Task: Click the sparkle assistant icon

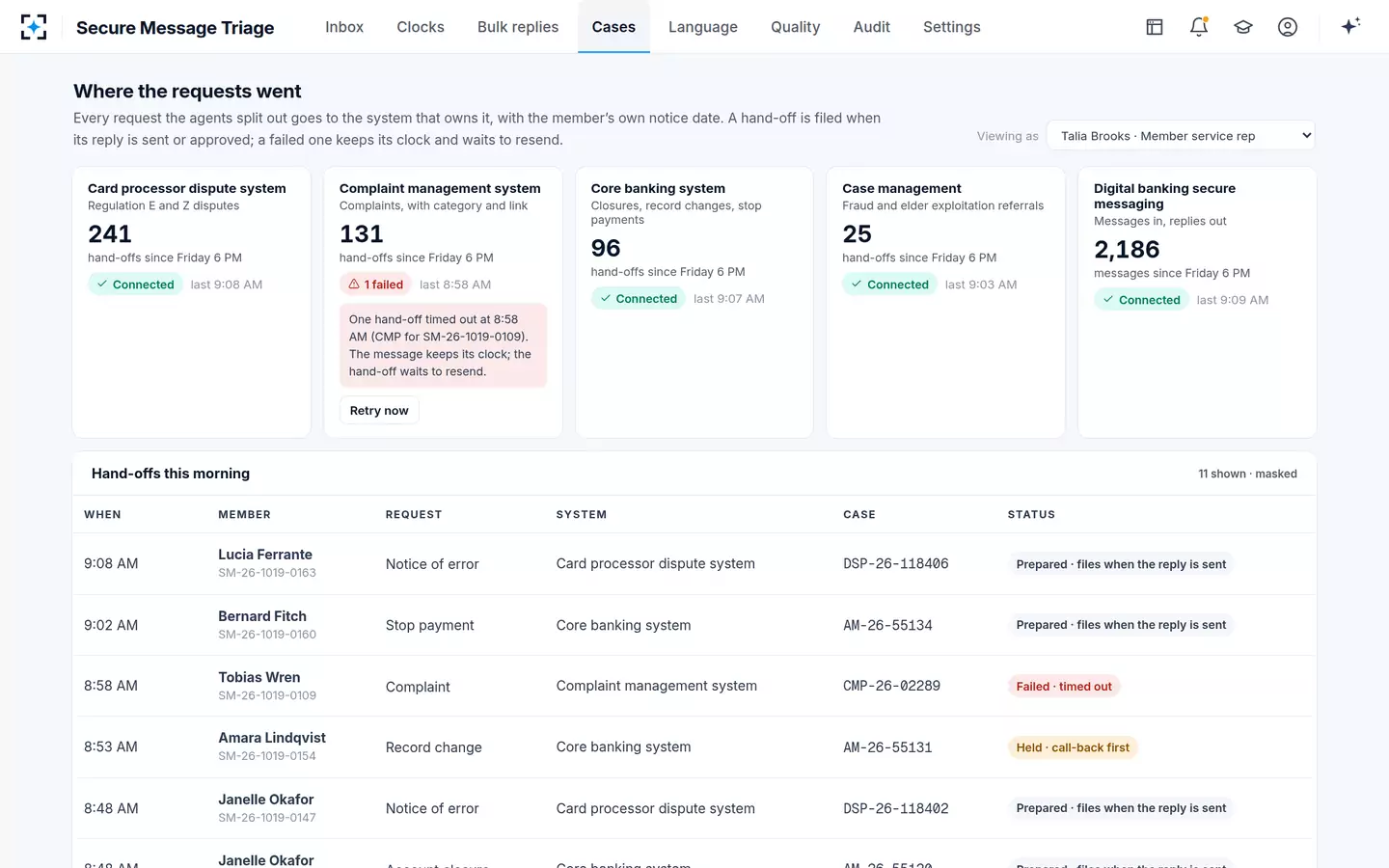Action: (x=1350, y=26)
